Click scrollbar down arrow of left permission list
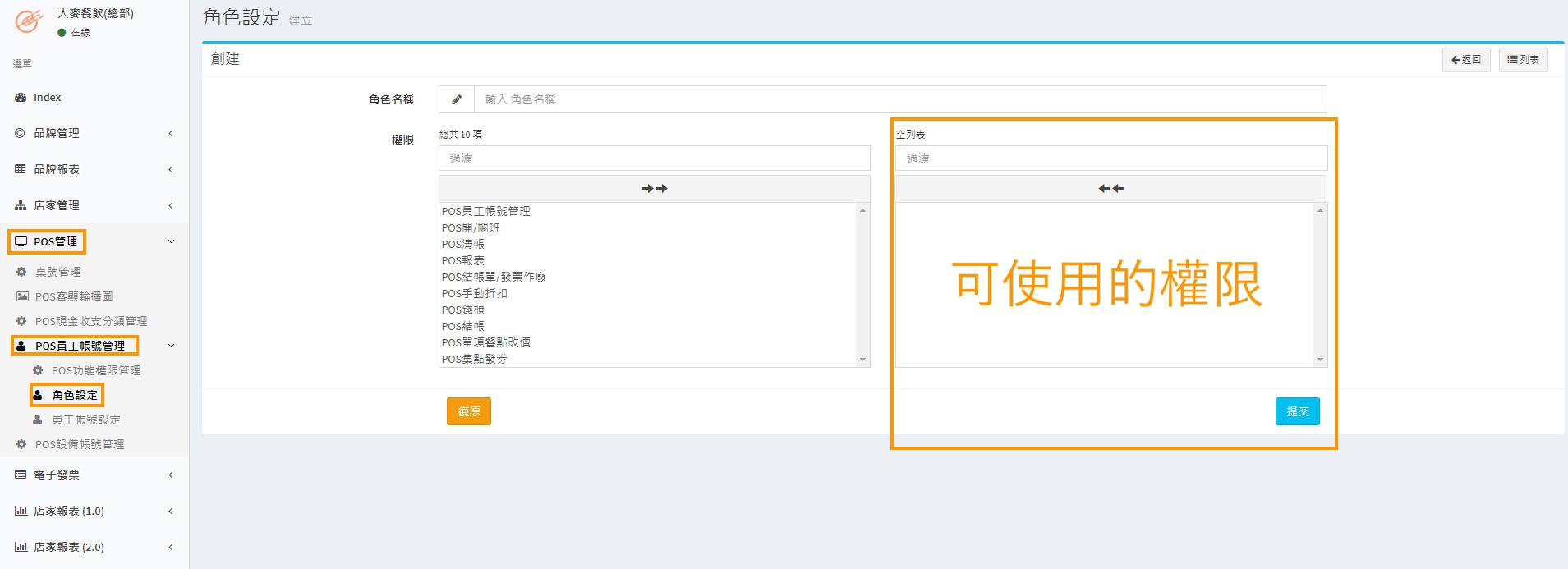 coord(862,360)
